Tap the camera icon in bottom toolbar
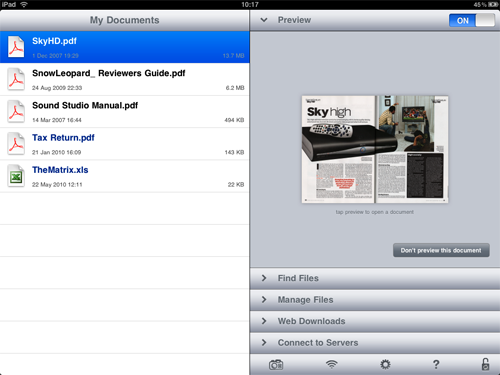The width and height of the screenshot is (500, 375). click(x=276, y=365)
